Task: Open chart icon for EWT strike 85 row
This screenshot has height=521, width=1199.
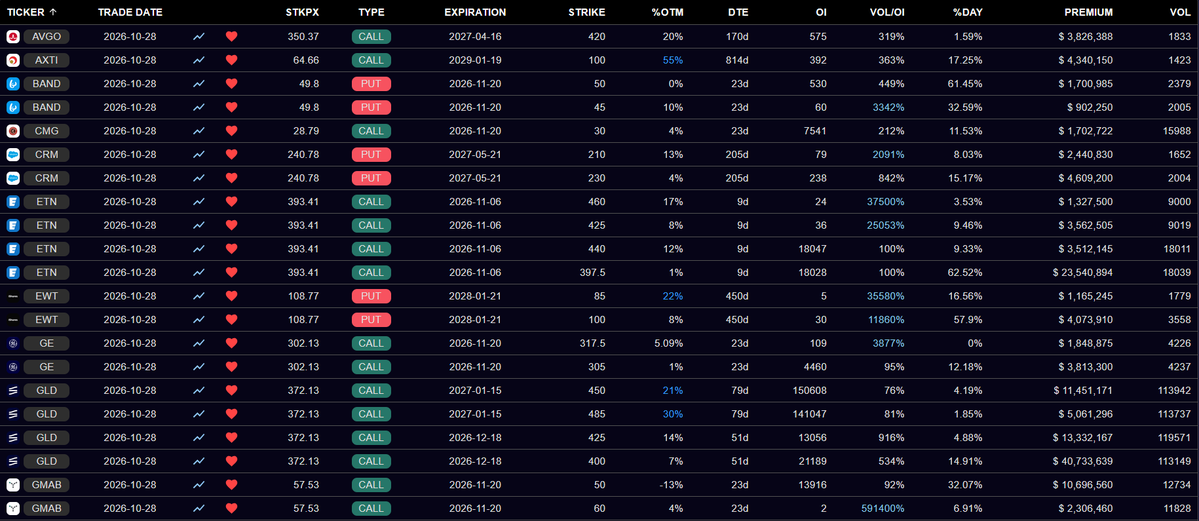Action: coord(199,296)
